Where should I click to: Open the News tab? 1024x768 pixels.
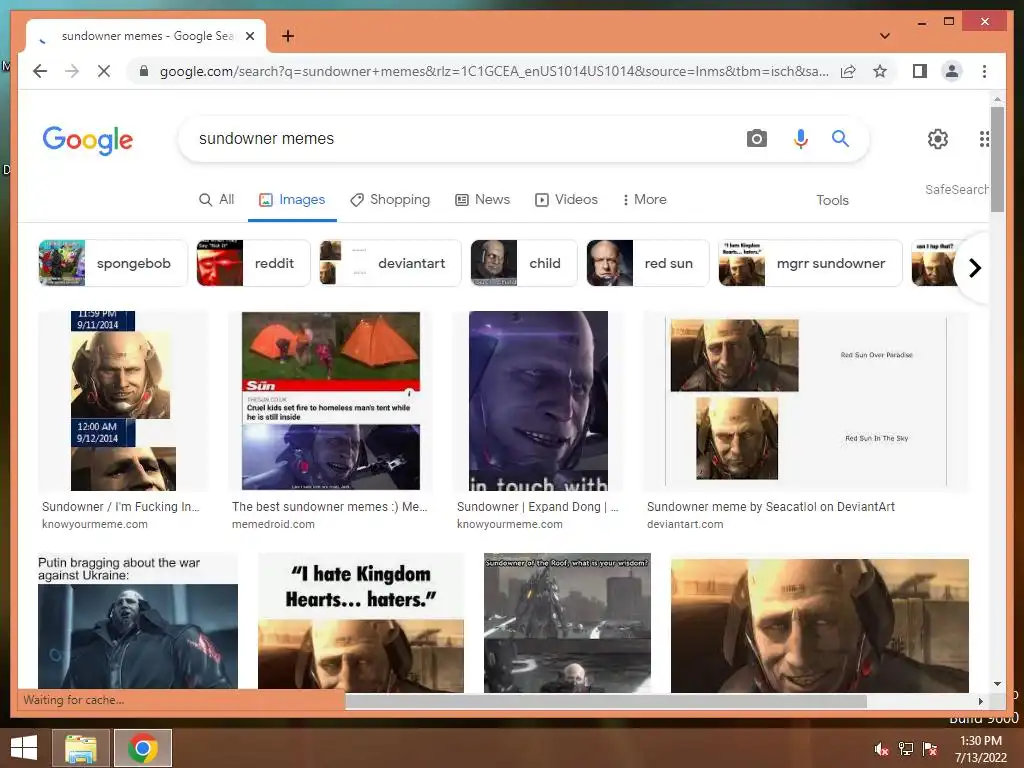click(x=483, y=200)
